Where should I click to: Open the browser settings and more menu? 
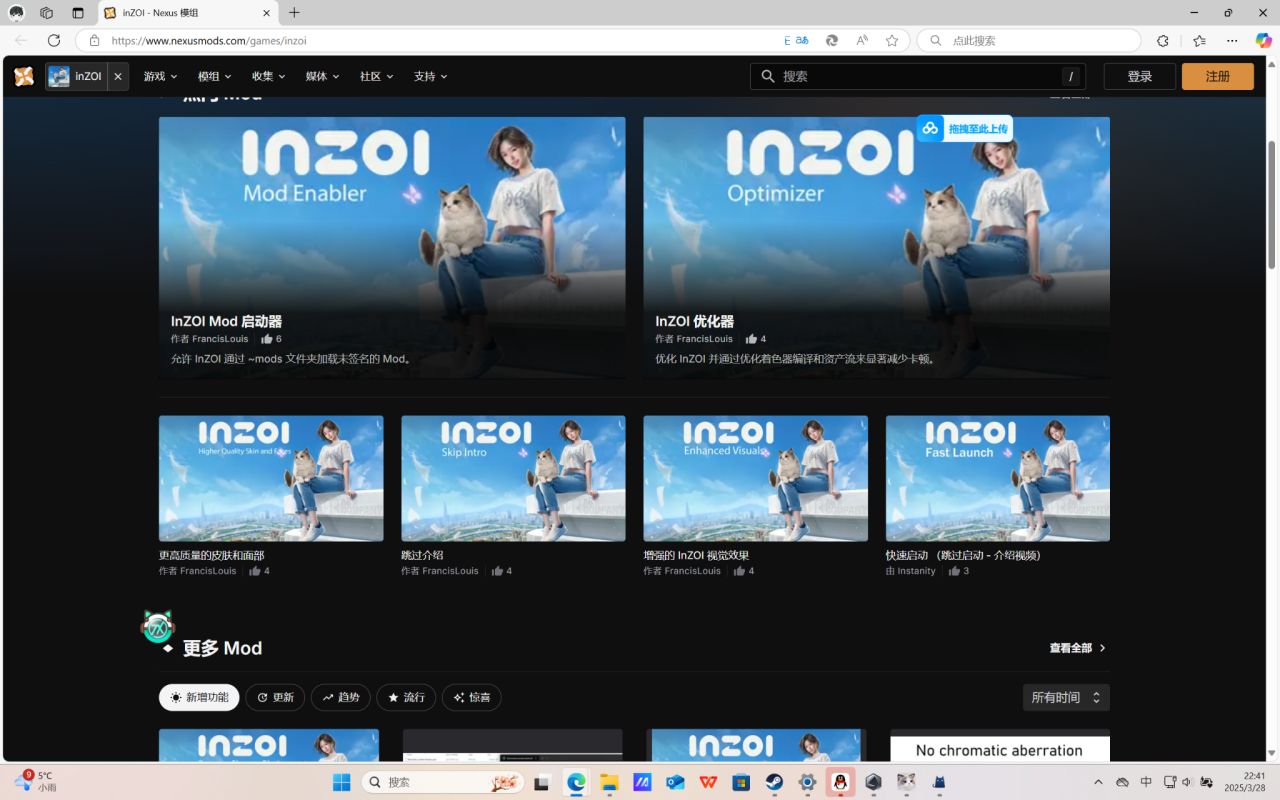tap(1232, 40)
